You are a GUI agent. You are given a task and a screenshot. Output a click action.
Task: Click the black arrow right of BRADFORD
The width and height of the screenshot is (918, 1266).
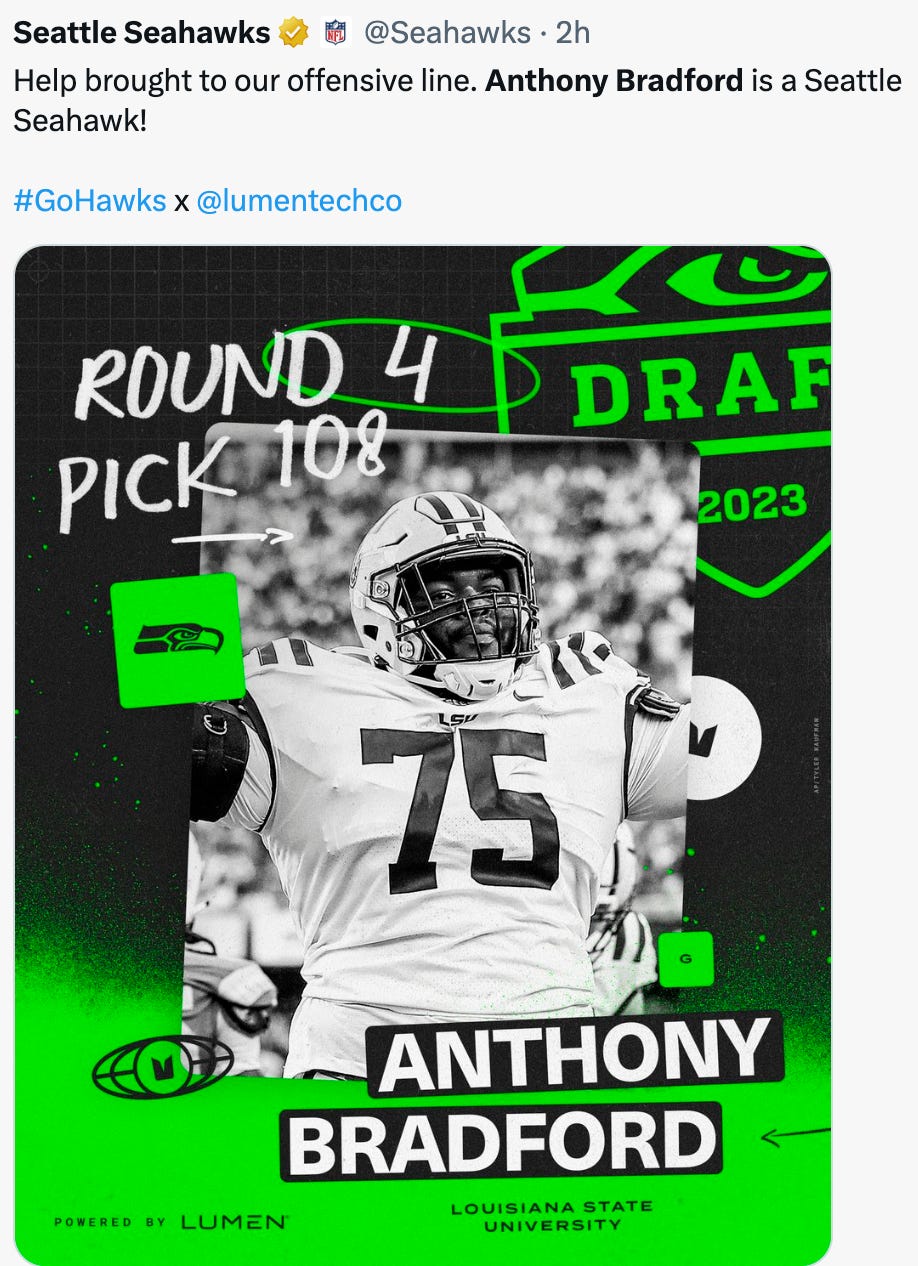pos(795,1135)
